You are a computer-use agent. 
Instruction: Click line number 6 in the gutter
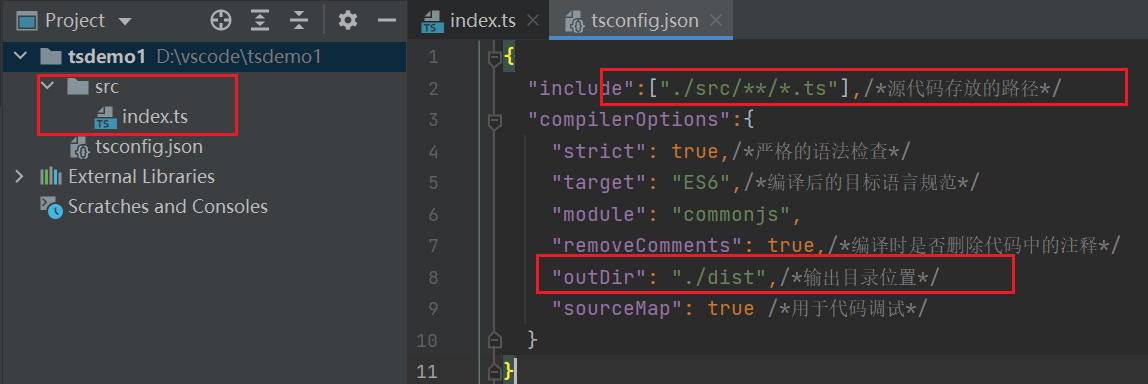point(432,214)
